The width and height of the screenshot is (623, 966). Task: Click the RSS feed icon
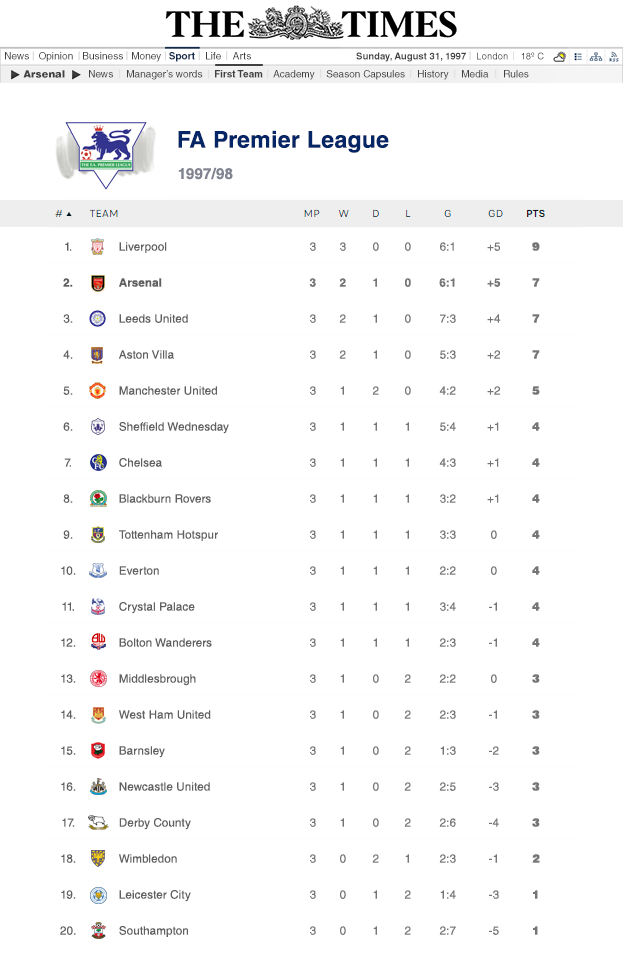[613, 57]
